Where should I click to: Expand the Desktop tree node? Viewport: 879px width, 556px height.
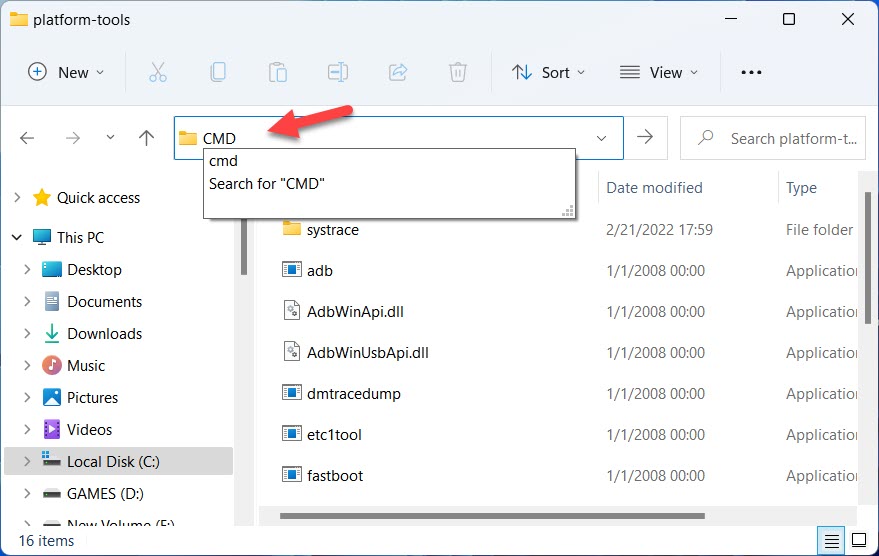pos(27,270)
